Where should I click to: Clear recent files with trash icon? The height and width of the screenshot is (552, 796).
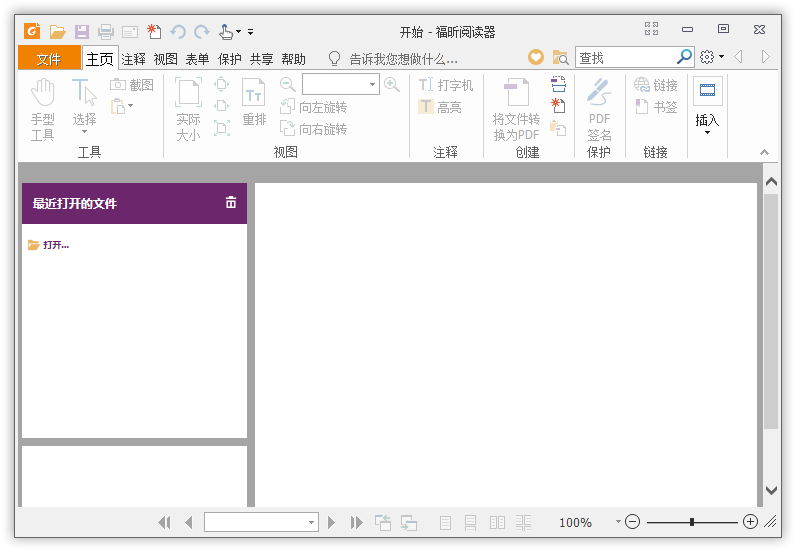231,202
